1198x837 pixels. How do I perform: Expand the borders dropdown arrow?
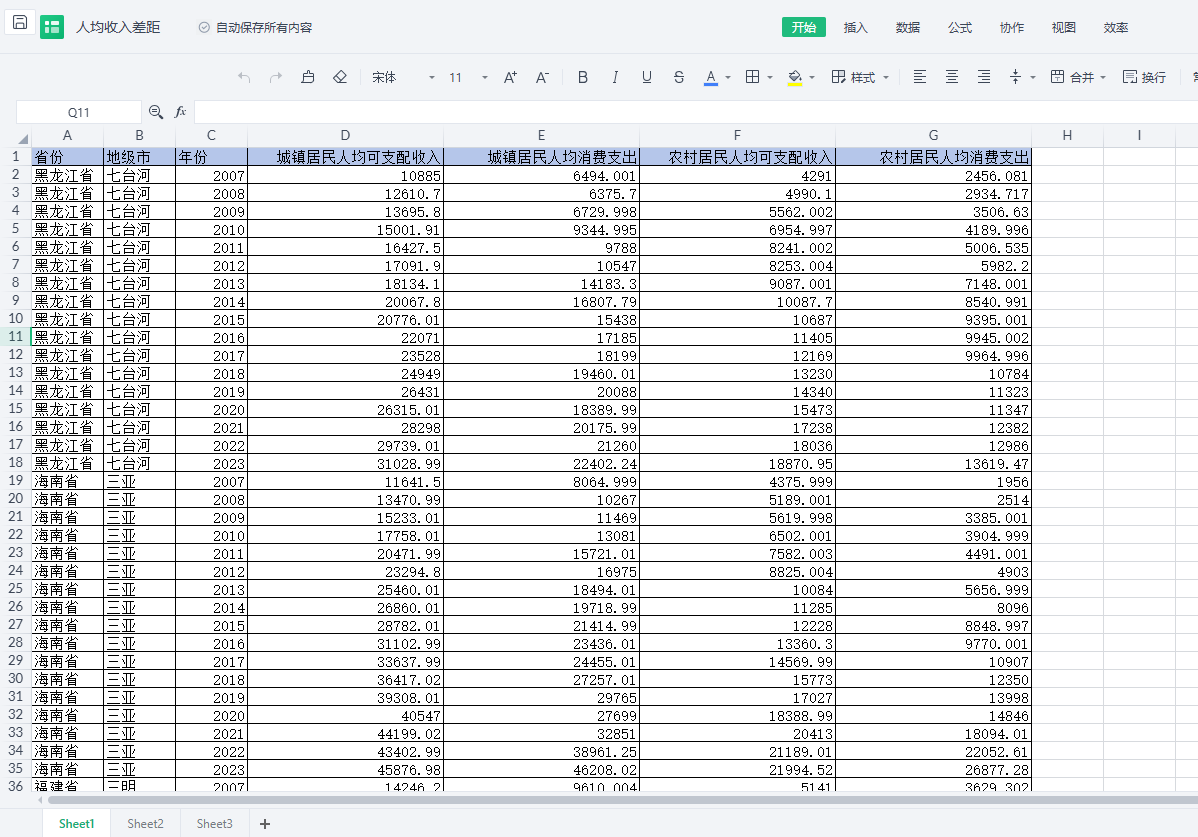[x=770, y=77]
